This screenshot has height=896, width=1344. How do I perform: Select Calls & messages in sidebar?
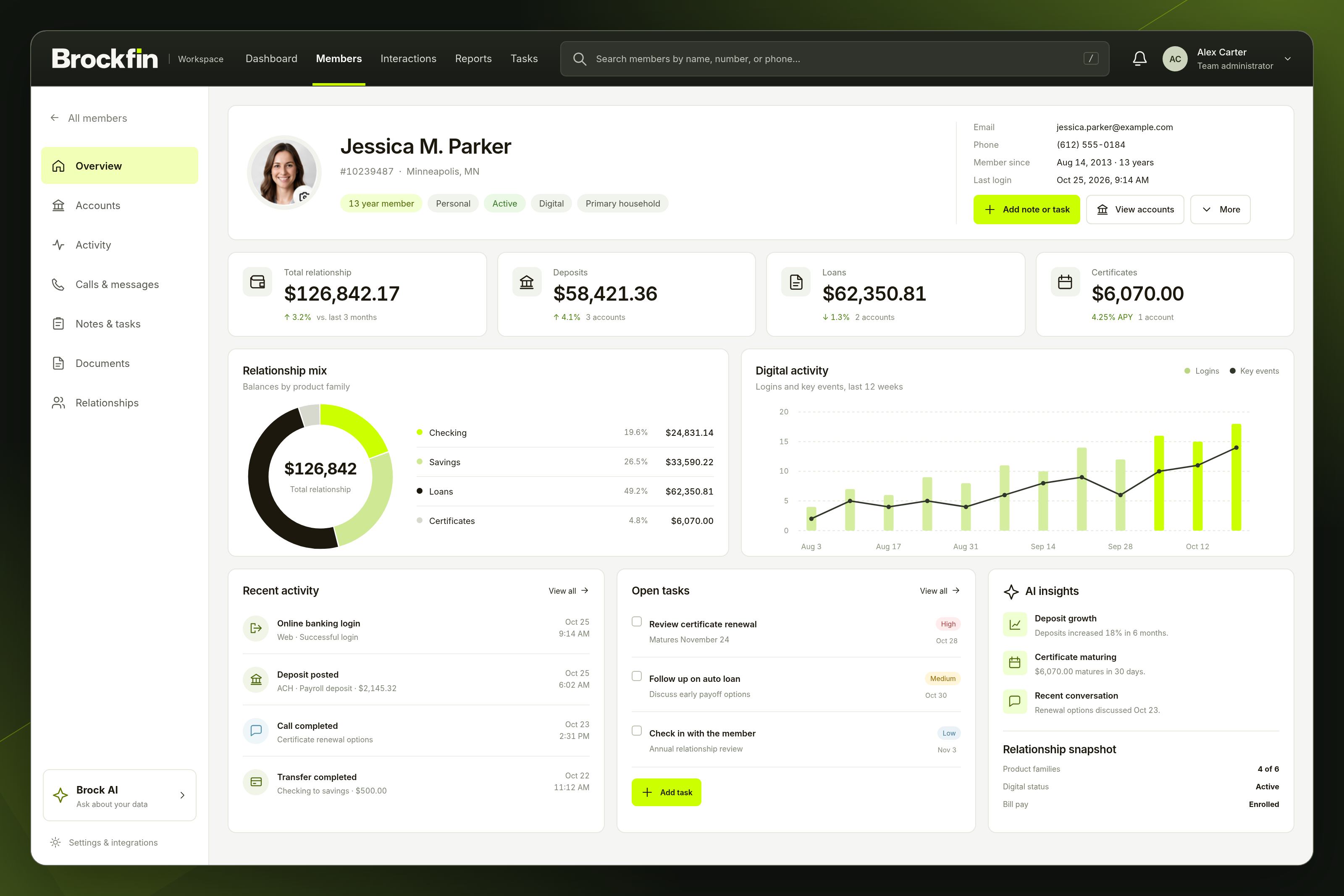coord(119,284)
